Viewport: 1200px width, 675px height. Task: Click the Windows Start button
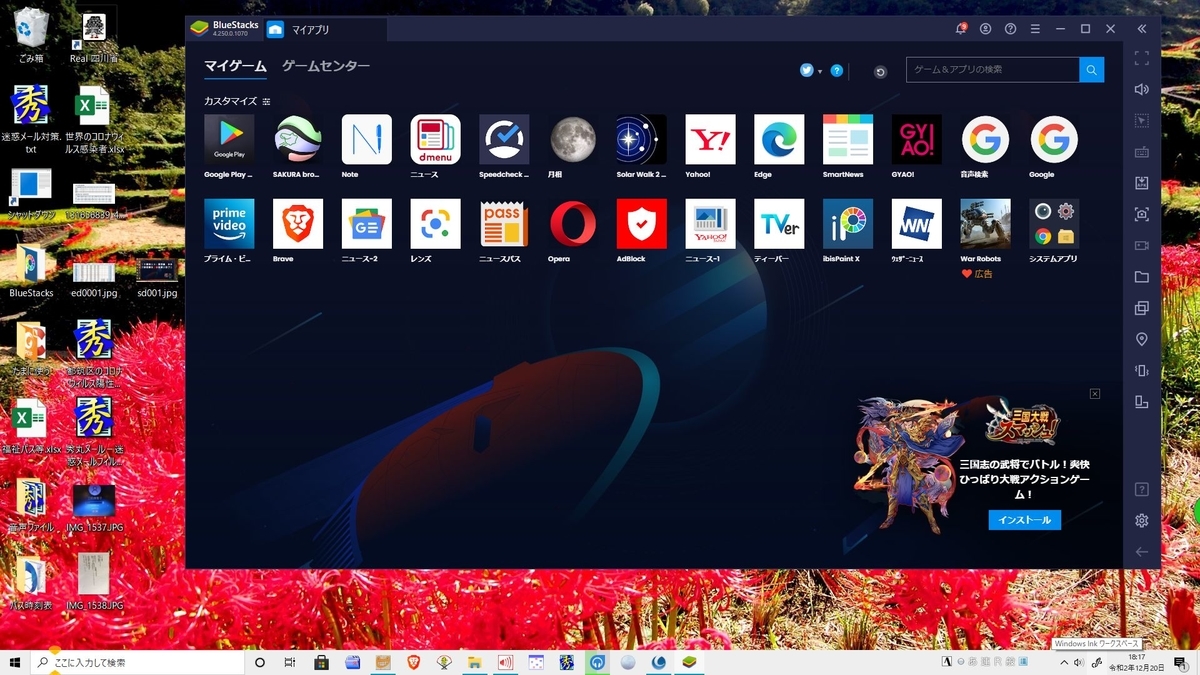pos(14,662)
